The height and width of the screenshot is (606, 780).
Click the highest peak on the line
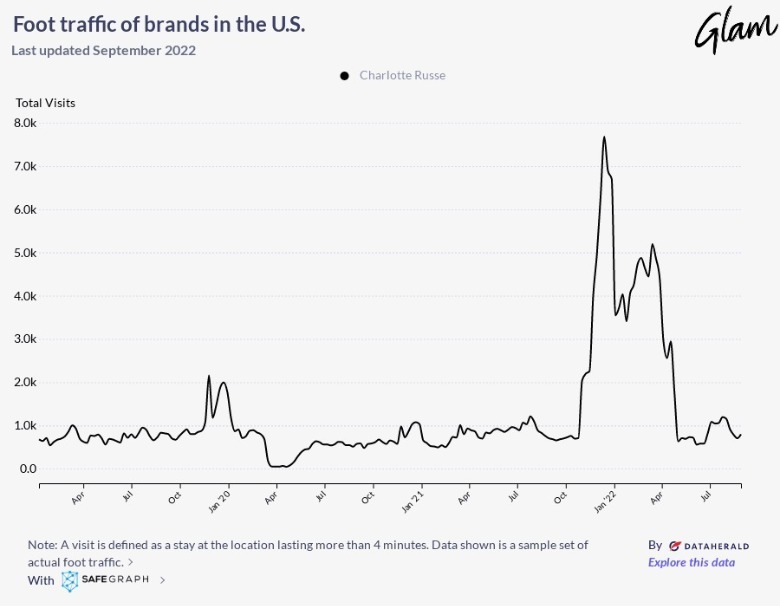pos(604,137)
